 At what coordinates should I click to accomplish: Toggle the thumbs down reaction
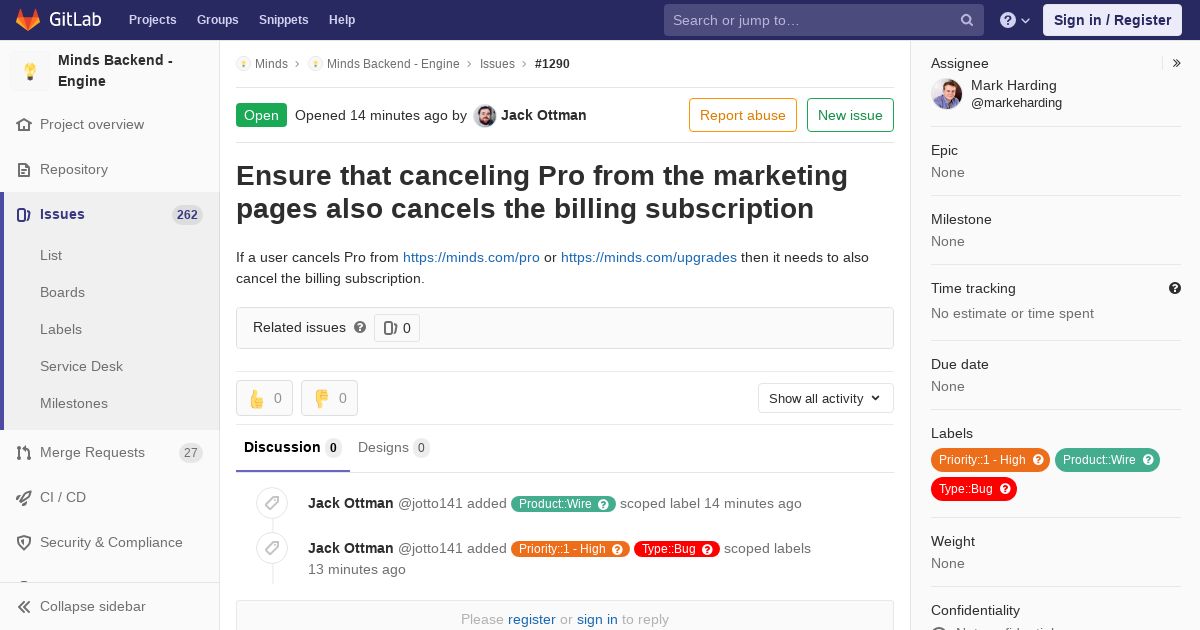[x=329, y=398]
